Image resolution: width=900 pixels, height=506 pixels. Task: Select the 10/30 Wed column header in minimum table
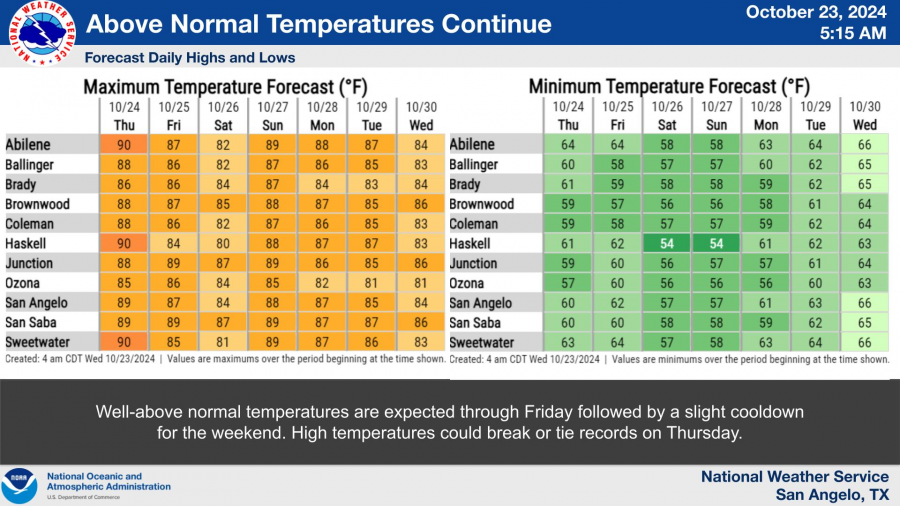click(x=865, y=115)
